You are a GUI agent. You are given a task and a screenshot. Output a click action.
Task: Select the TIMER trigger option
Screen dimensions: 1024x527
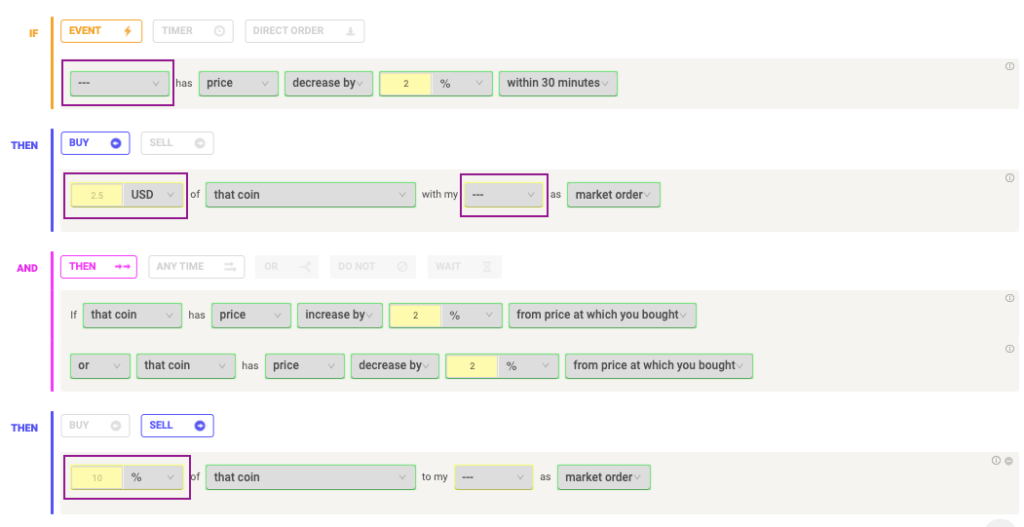click(193, 31)
